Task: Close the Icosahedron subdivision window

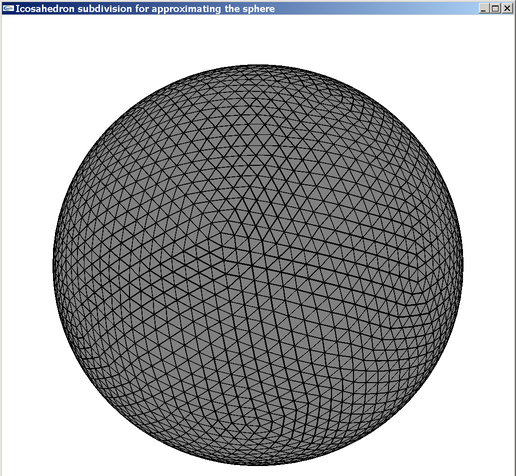Action: [x=507, y=8]
